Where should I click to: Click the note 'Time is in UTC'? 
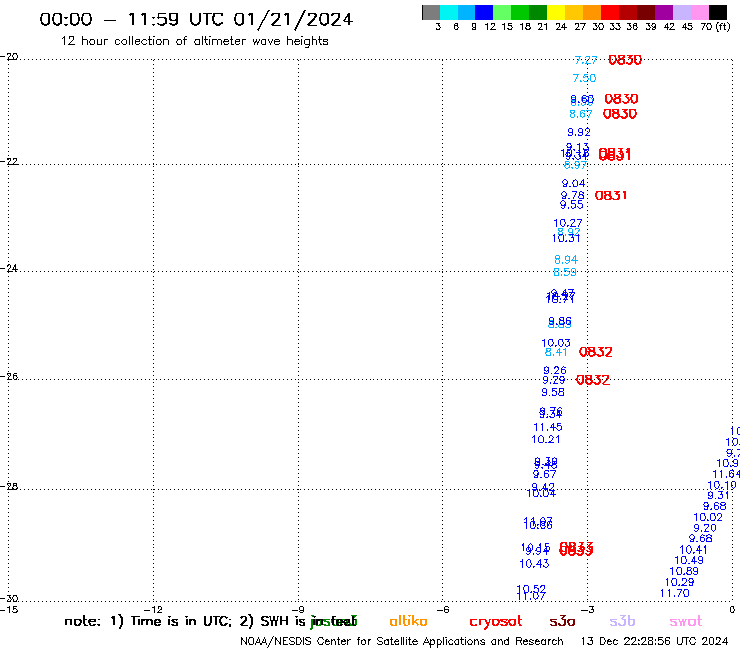pos(181,621)
